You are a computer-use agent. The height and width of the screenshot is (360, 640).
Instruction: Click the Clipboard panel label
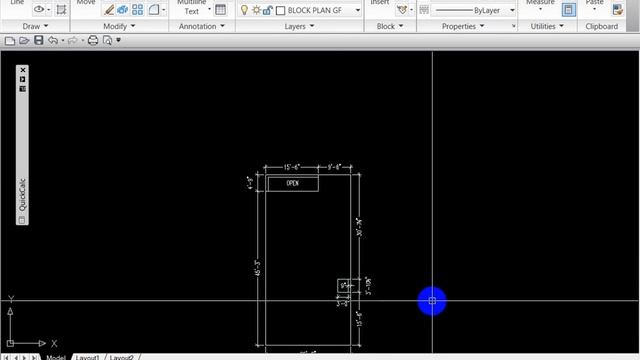pos(602,27)
